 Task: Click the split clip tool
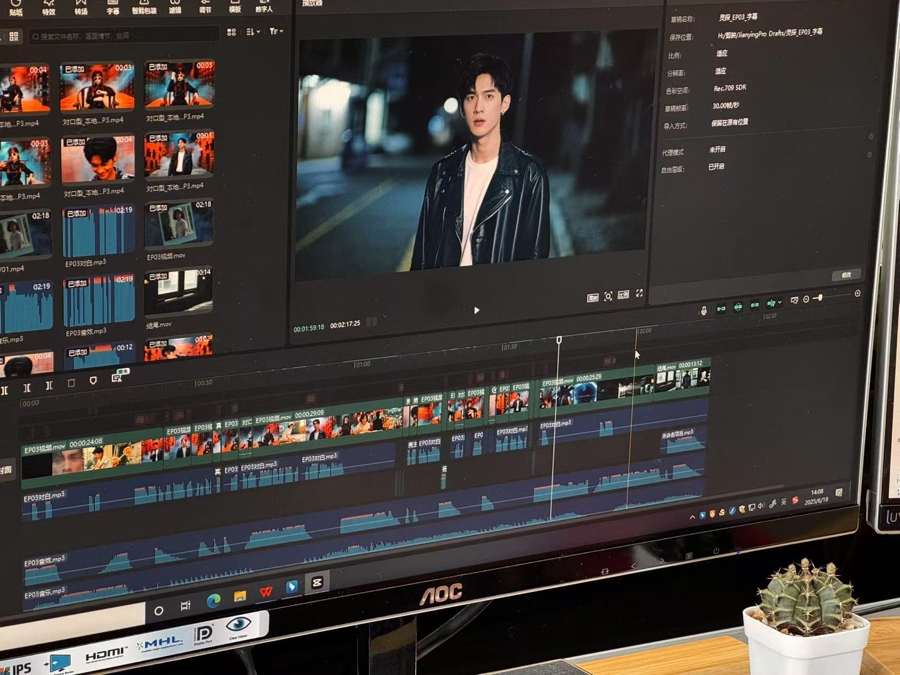click(3, 390)
